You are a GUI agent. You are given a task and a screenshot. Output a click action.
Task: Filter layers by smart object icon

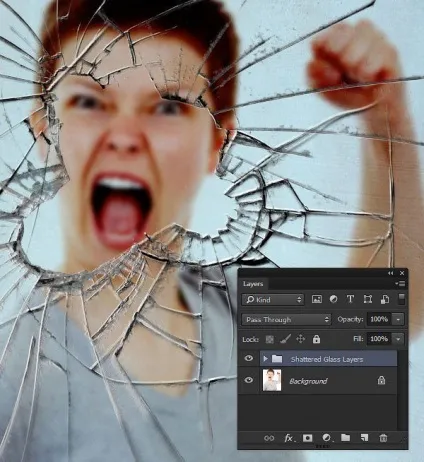pos(385,299)
